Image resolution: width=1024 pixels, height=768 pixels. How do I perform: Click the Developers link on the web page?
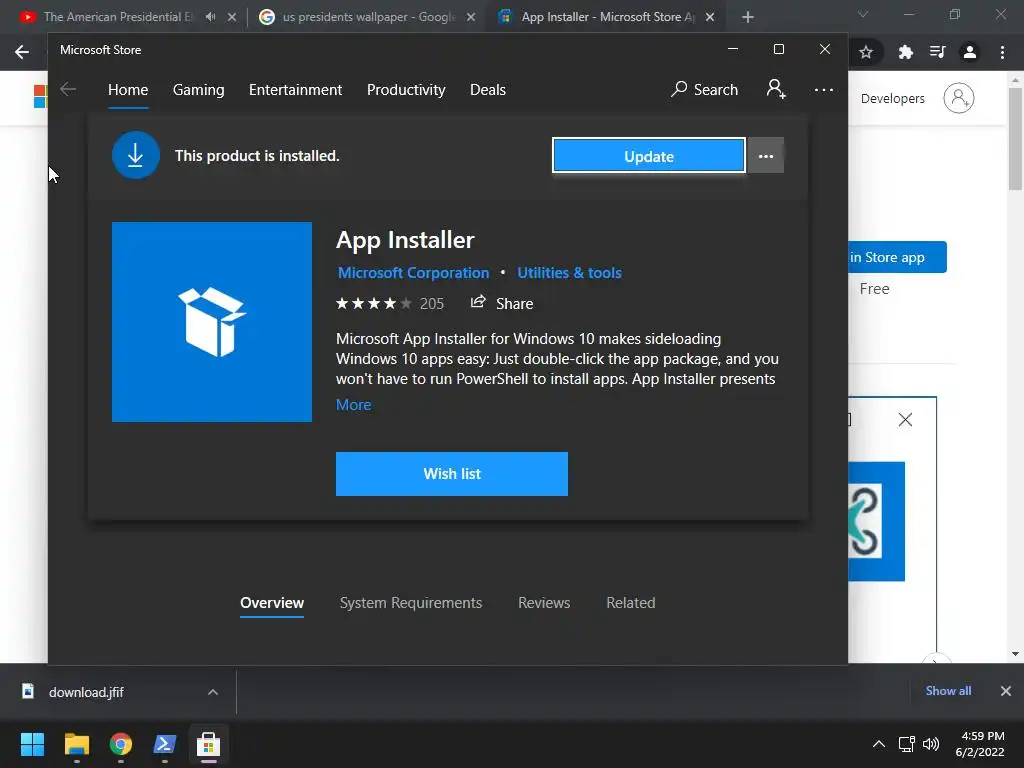(x=892, y=99)
